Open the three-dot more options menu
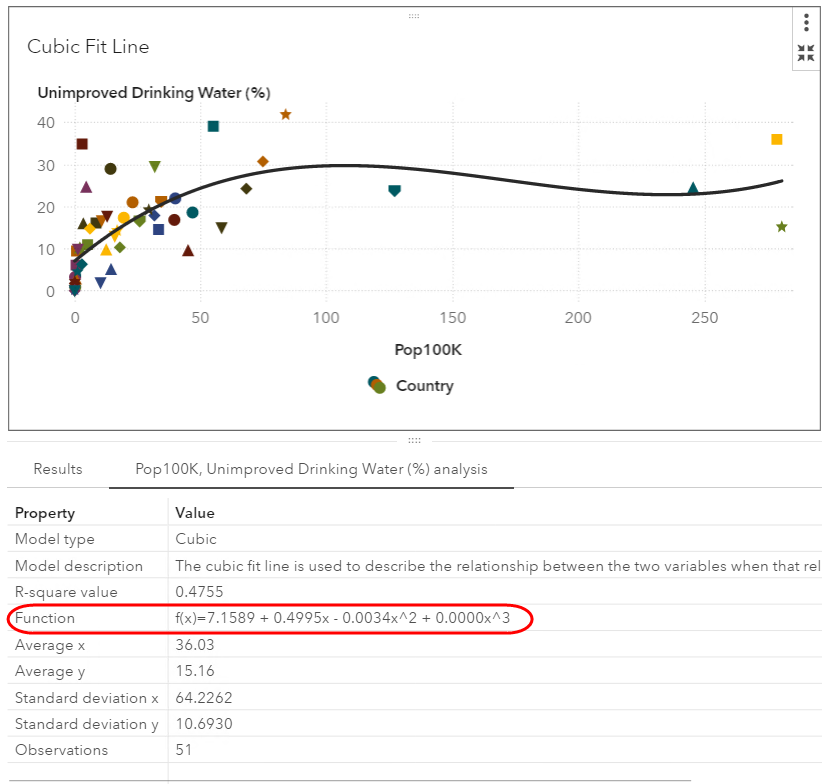The height and width of the screenshot is (784, 829). click(806, 23)
